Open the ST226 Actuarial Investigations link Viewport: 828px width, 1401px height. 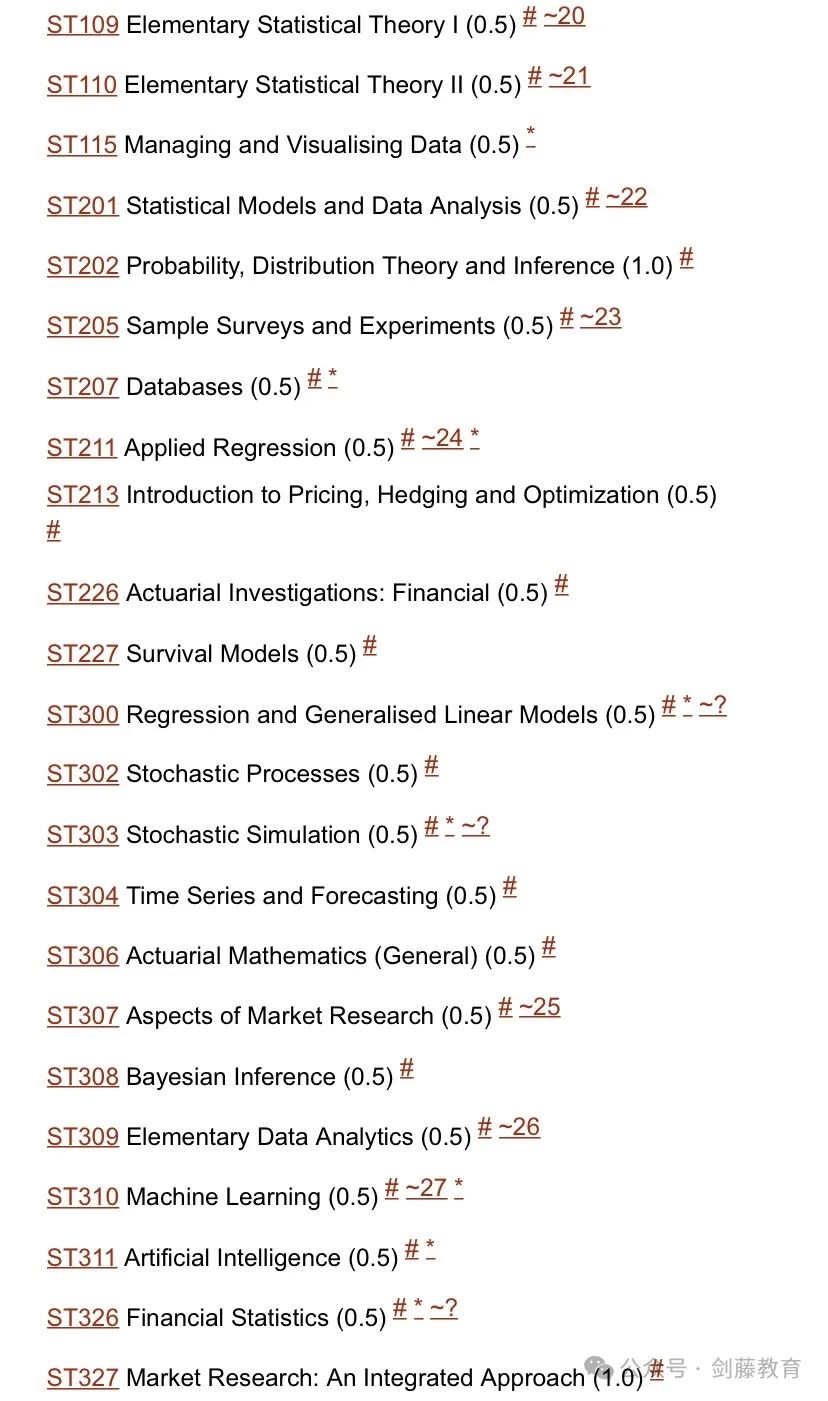(x=83, y=593)
